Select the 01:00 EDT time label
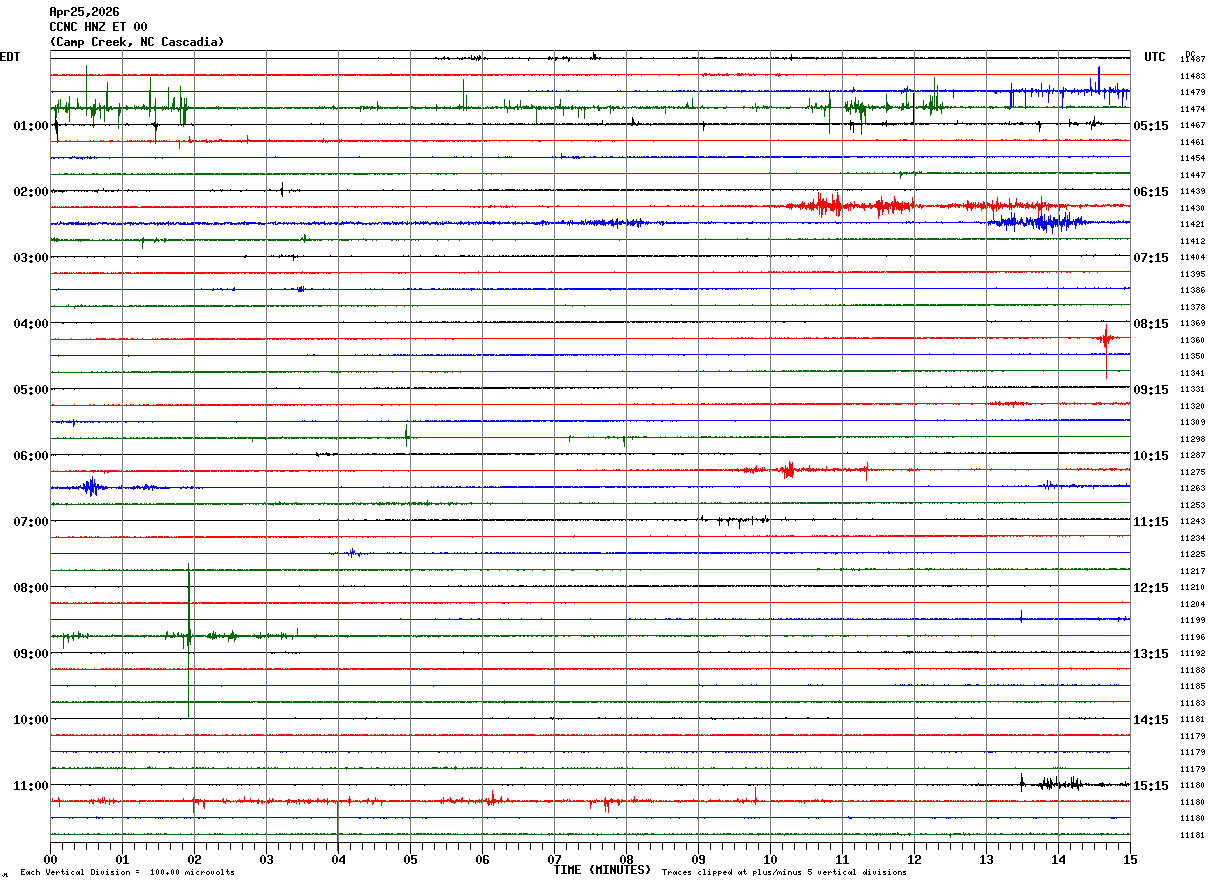The width and height of the screenshot is (1210, 886). click(31, 126)
